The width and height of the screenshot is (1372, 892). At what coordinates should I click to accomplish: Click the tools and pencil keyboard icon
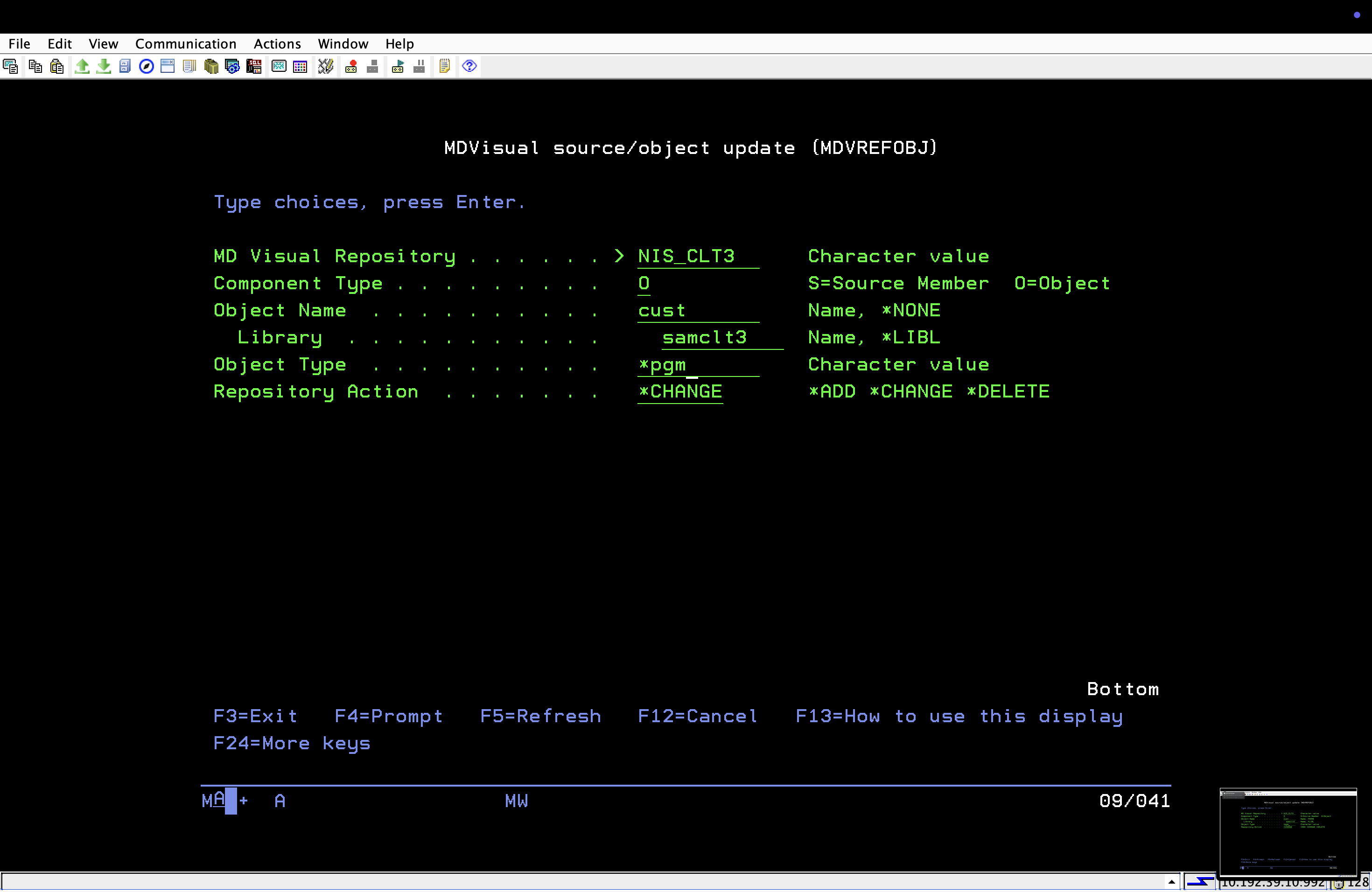326,66
